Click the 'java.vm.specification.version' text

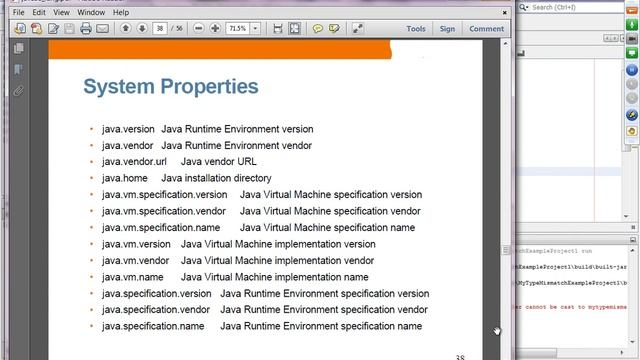point(164,195)
